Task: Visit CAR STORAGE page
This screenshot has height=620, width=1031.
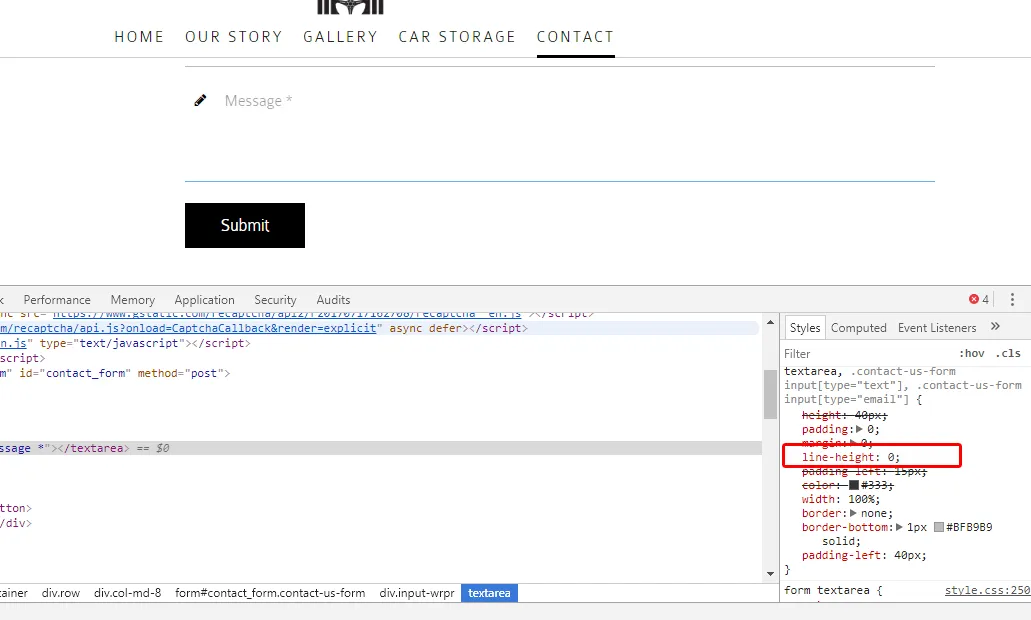Action: click(x=457, y=37)
